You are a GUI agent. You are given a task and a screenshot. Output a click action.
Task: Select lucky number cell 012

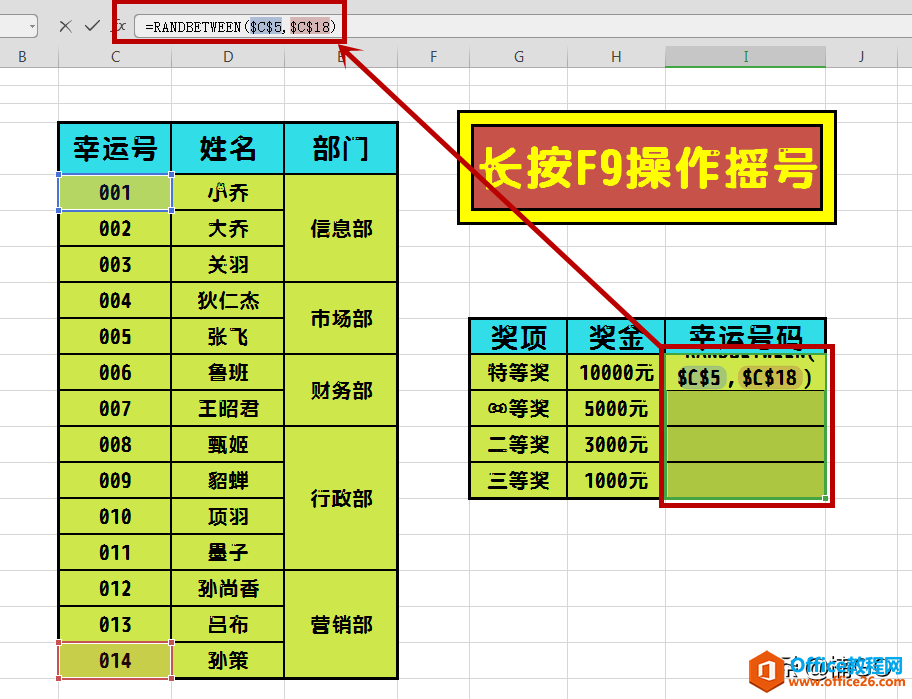click(x=115, y=589)
